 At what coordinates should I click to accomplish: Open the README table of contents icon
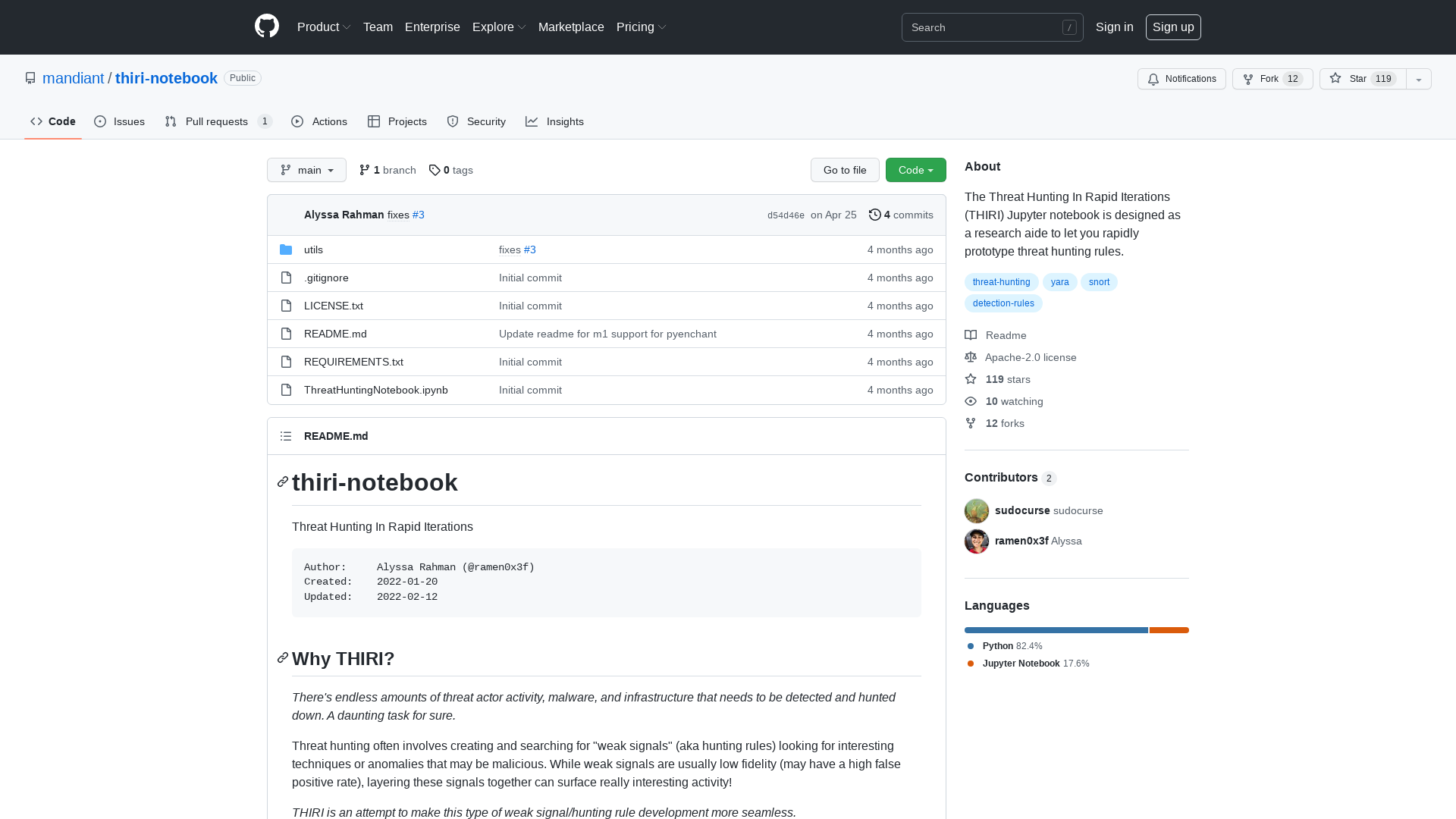[286, 436]
